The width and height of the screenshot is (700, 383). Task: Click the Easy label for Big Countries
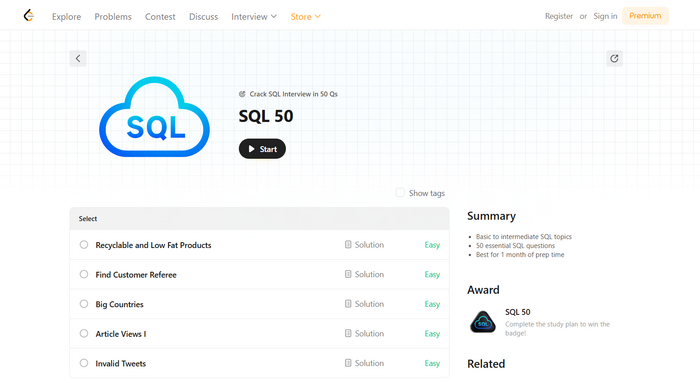click(x=432, y=304)
